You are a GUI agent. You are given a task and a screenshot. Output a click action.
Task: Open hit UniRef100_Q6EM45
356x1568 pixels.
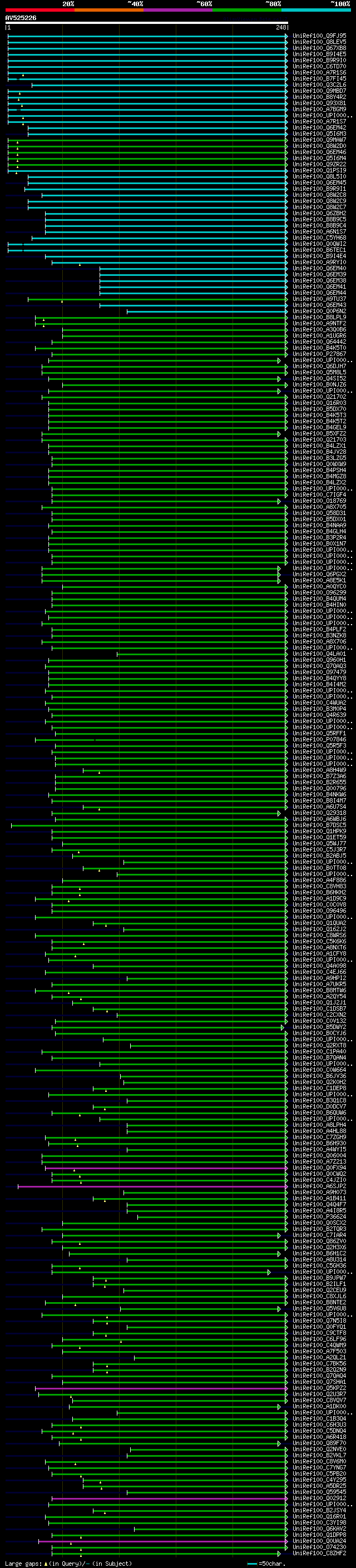319,183
